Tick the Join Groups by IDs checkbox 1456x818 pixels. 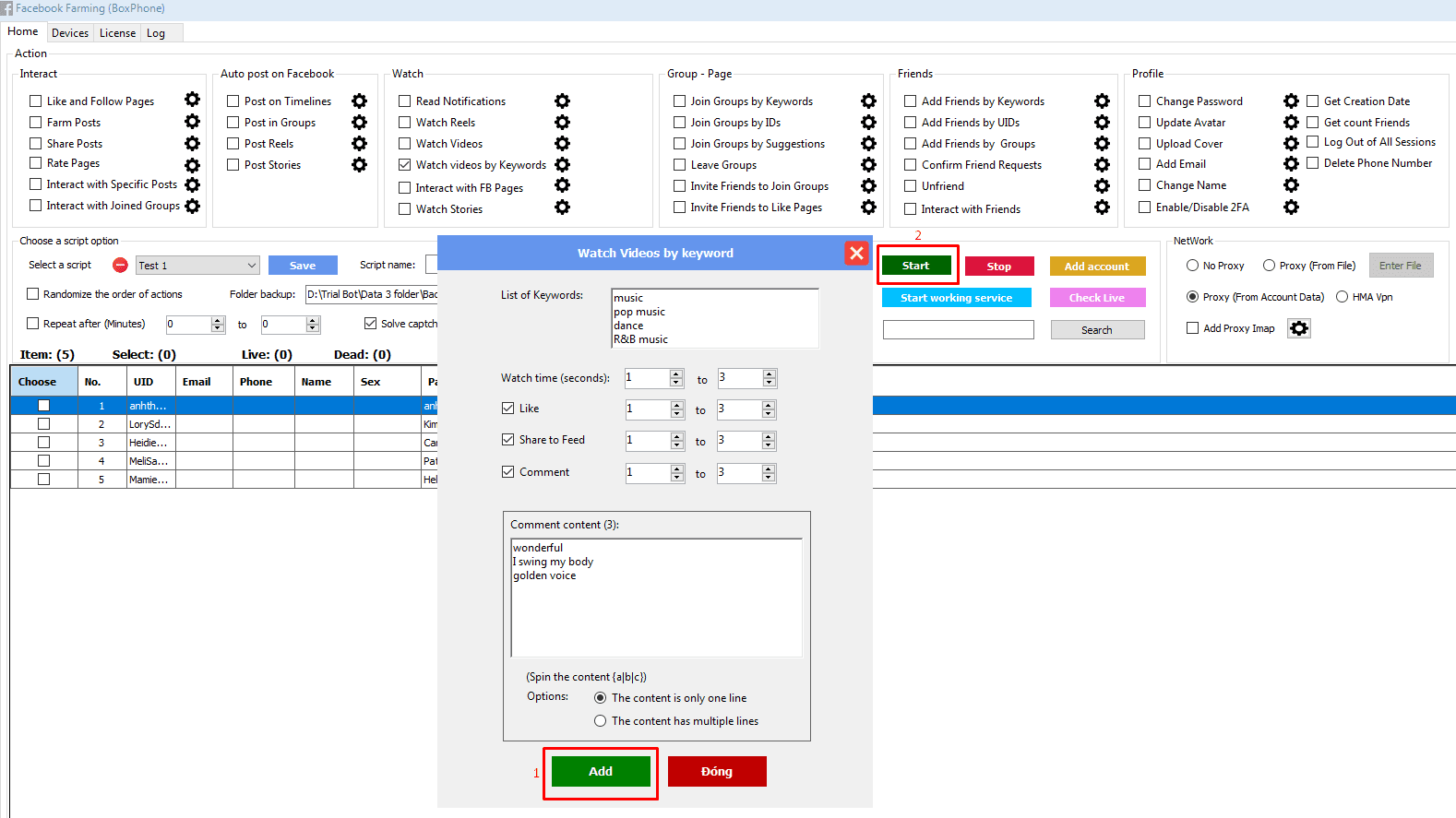click(679, 122)
